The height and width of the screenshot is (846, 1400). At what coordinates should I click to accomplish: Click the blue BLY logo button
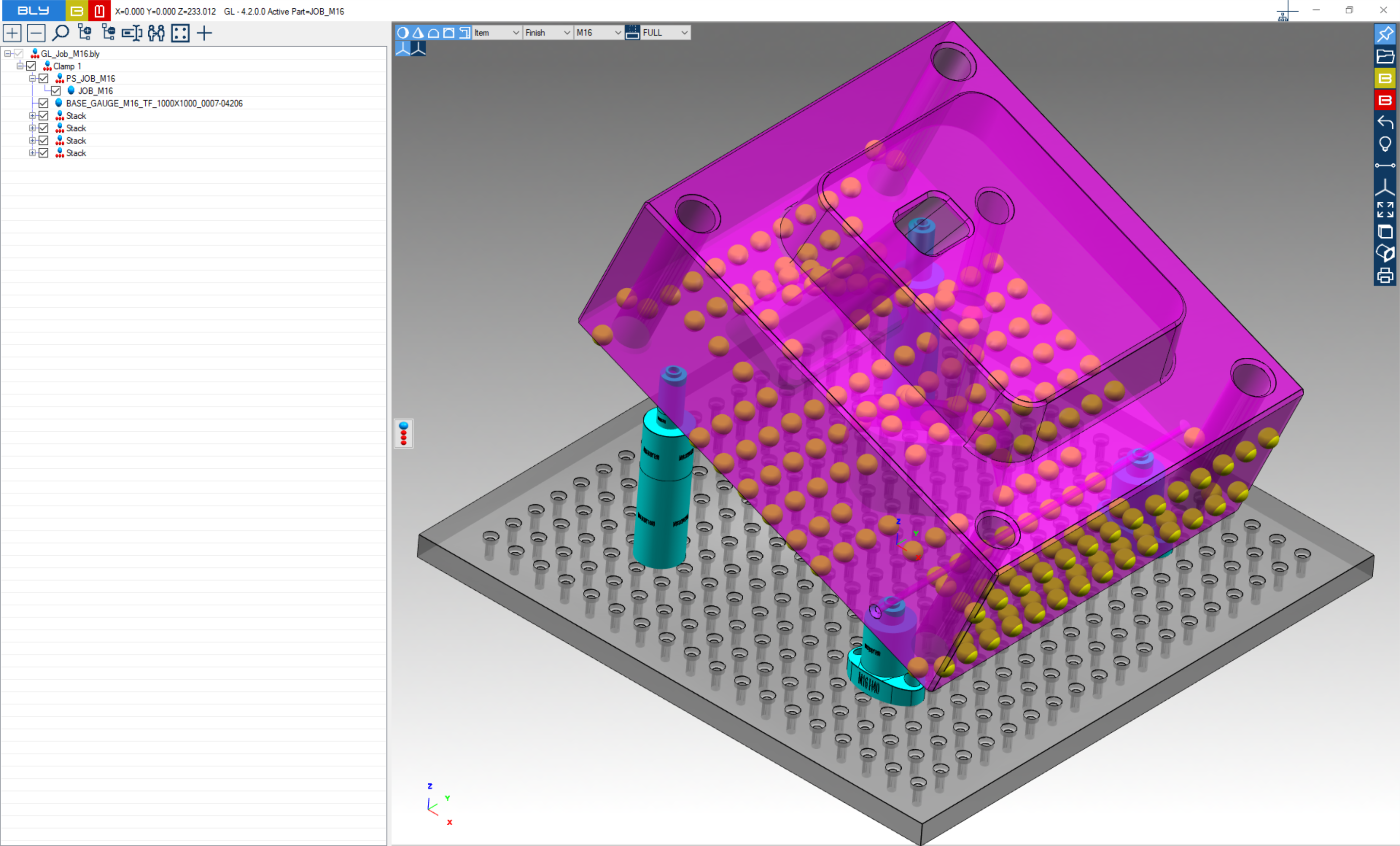pyautogui.click(x=33, y=11)
